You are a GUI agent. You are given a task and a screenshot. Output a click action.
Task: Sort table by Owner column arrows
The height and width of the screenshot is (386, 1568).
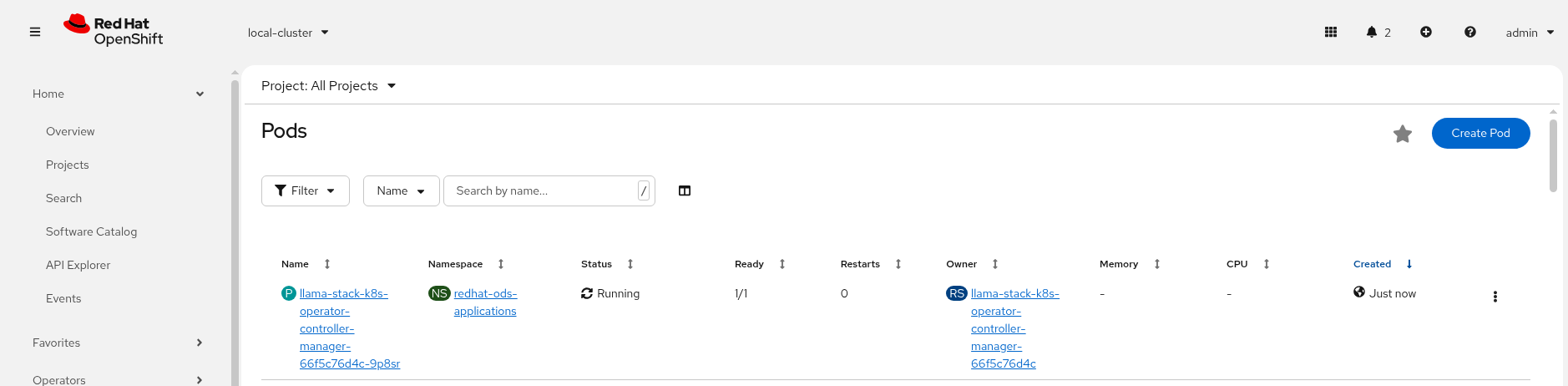pyautogui.click(x=995, y=264)
